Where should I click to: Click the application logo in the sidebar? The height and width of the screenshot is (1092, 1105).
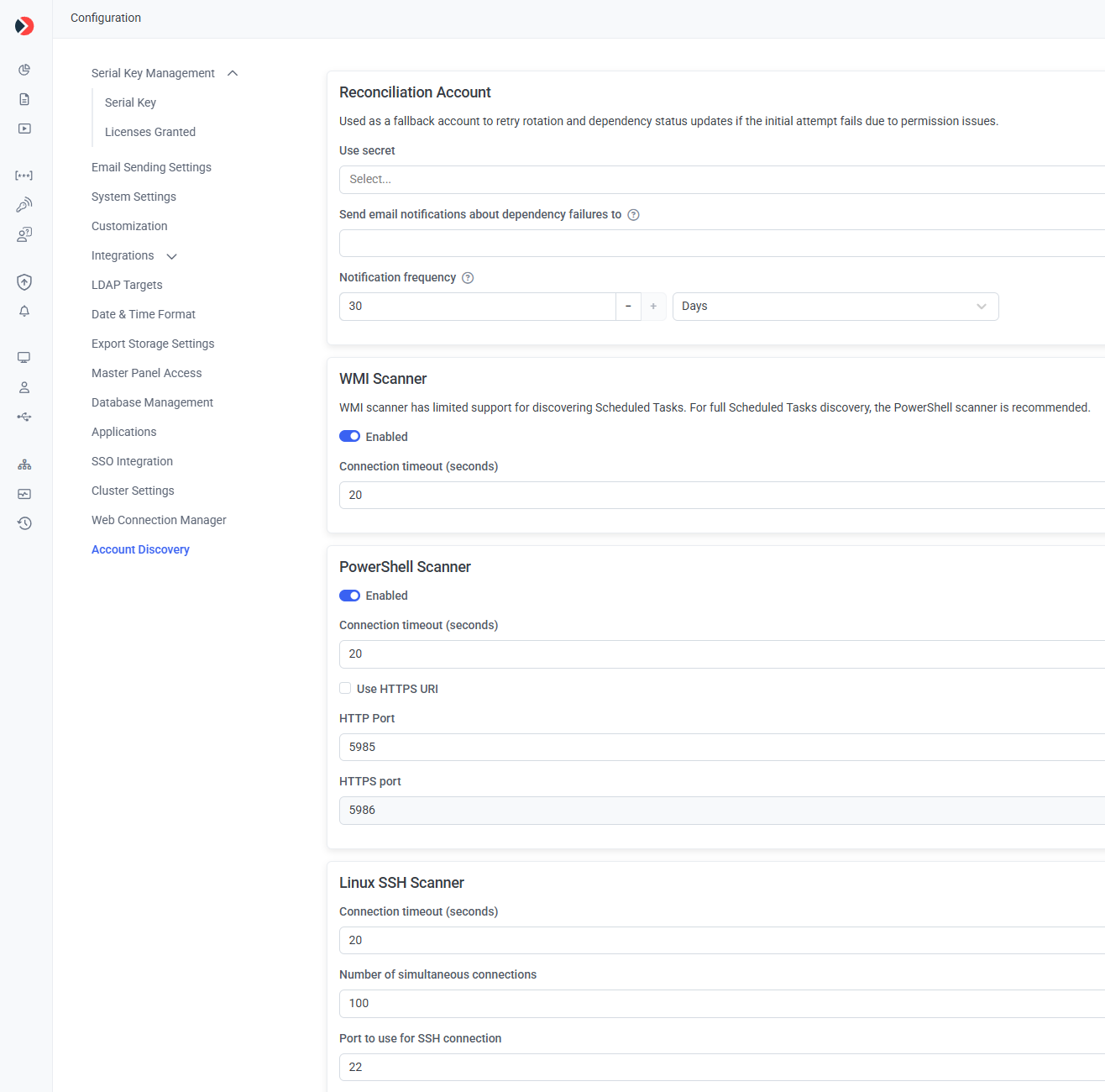[24, 26]
